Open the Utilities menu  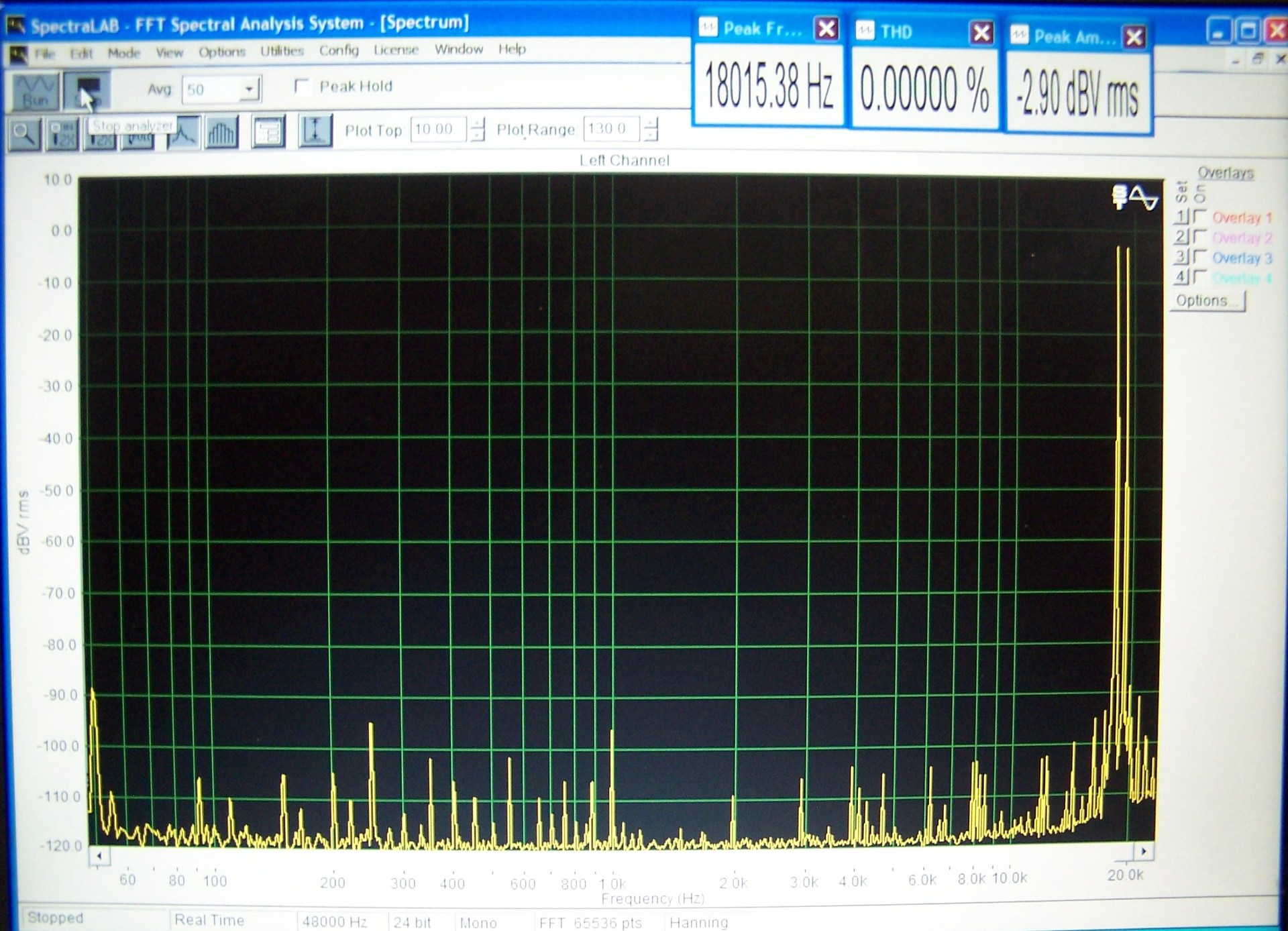tap(282, 51)
